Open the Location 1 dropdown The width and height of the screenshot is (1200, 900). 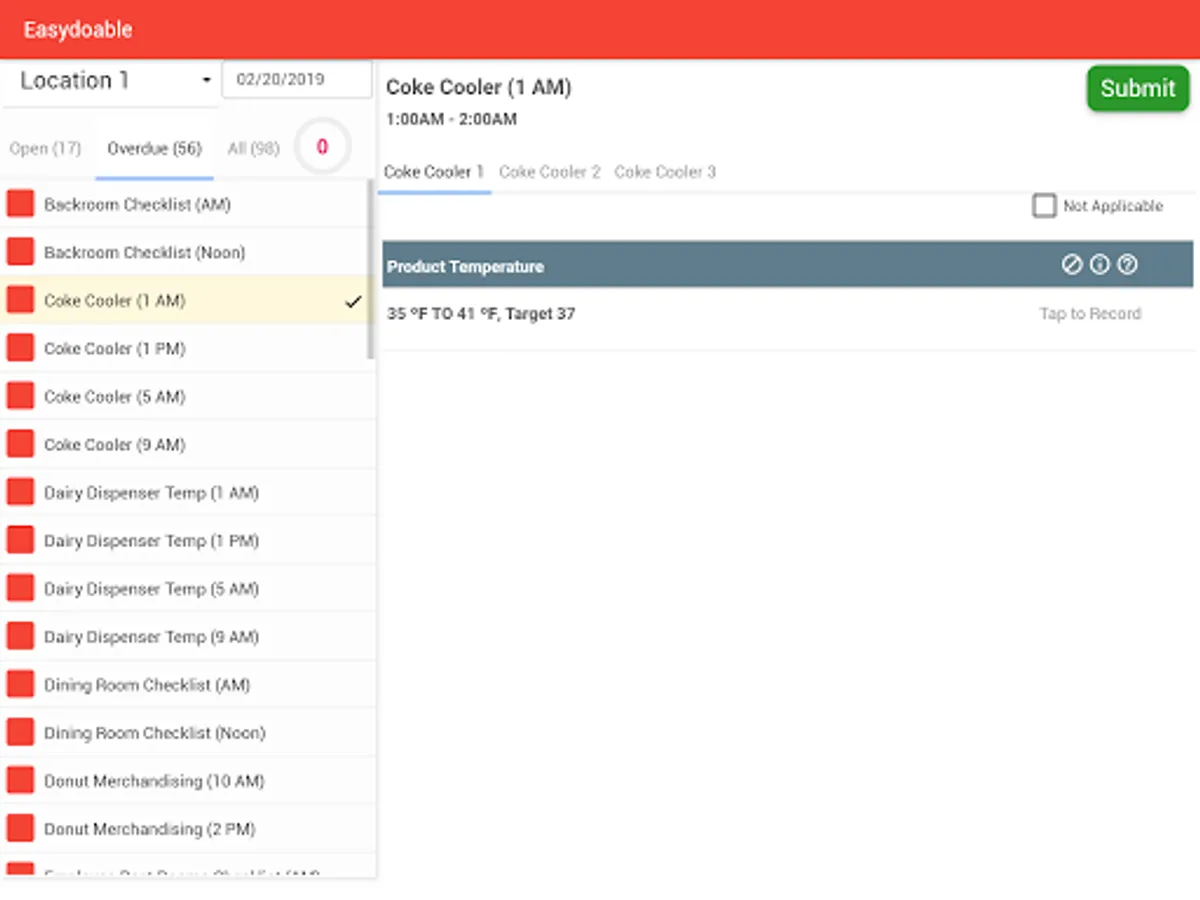[x=110, y=81]
